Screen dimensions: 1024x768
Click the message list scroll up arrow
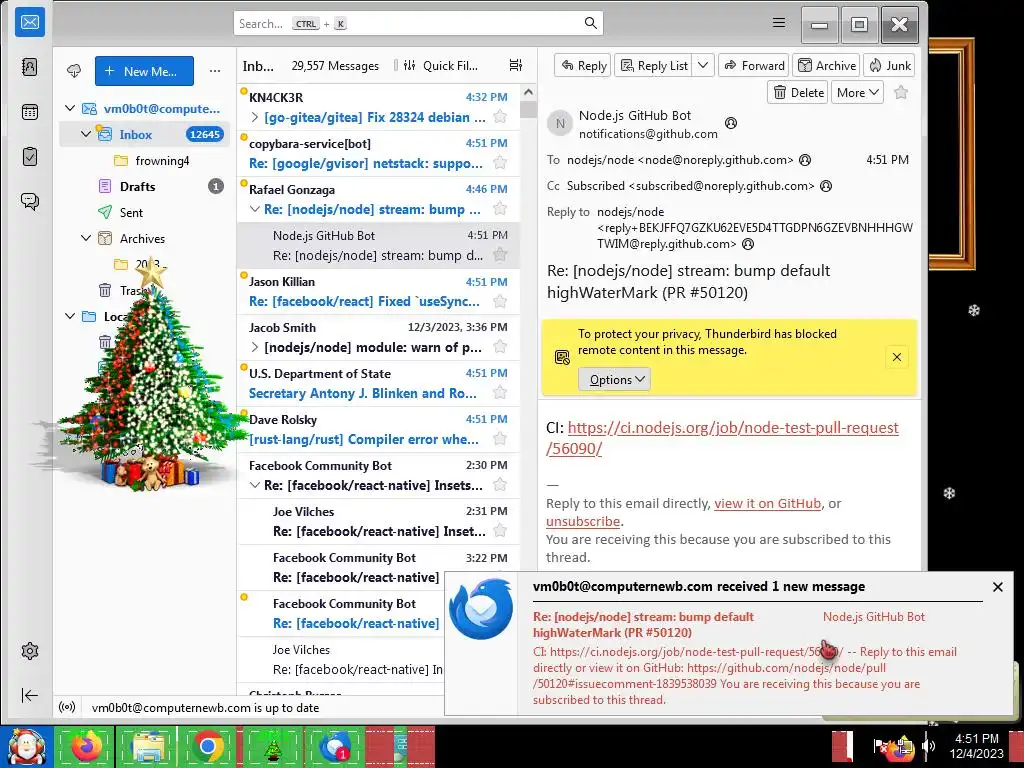pos(528,92)
